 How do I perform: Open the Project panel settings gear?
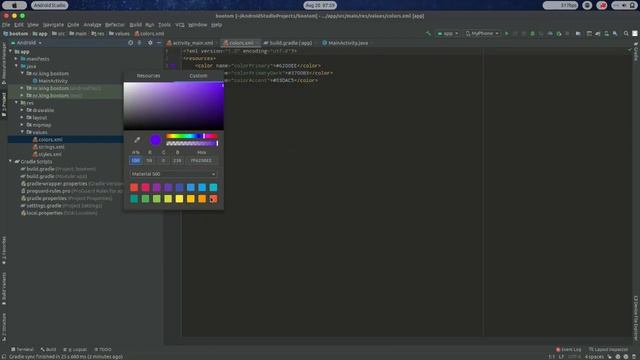(150, 42)
